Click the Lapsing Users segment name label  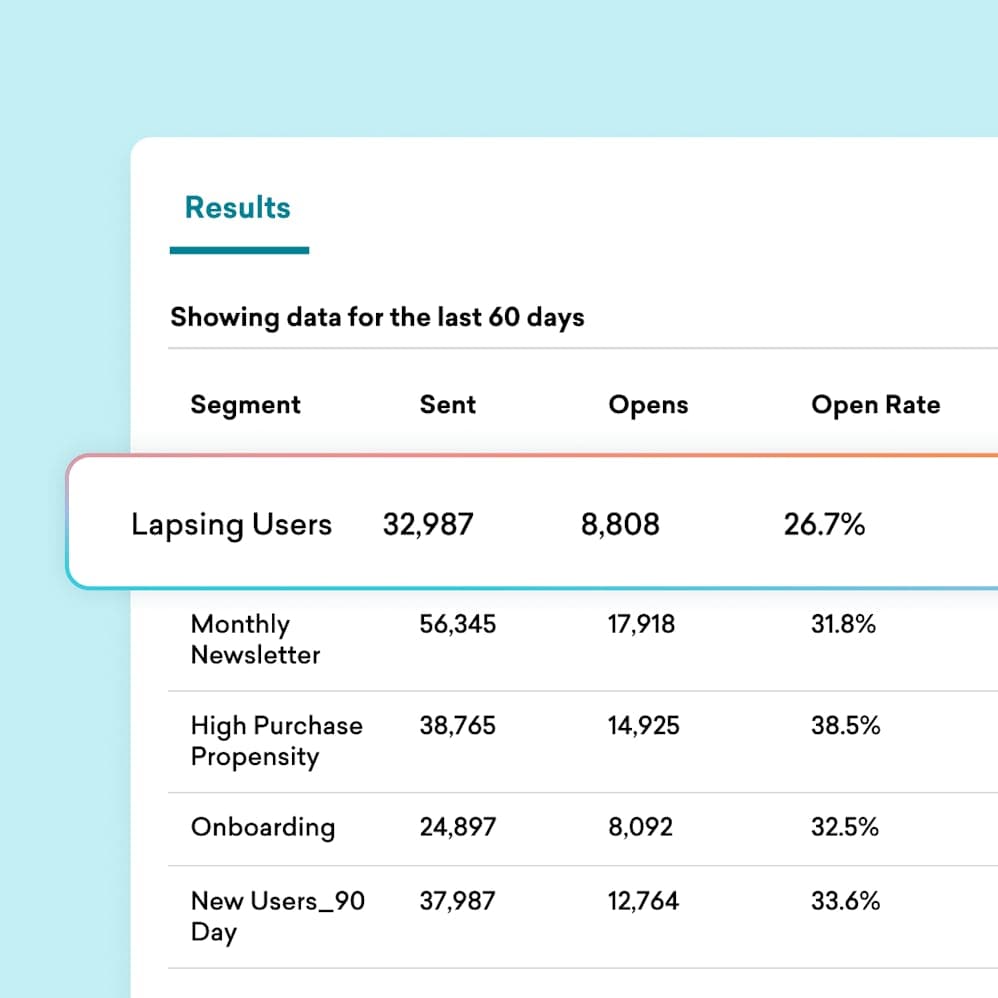231,524
